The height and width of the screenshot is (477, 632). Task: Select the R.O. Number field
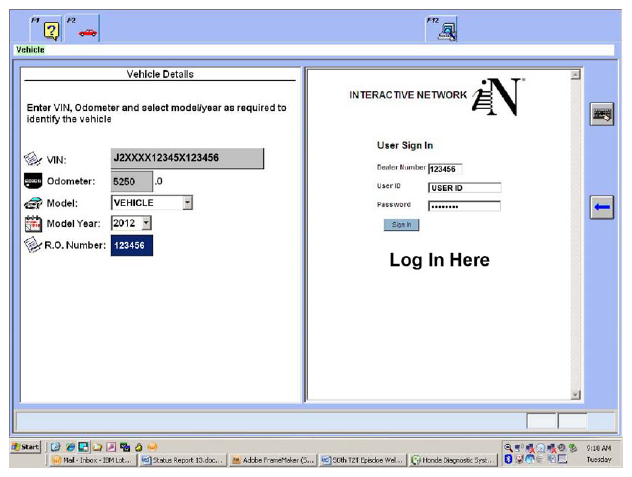(x=133, y=248)
